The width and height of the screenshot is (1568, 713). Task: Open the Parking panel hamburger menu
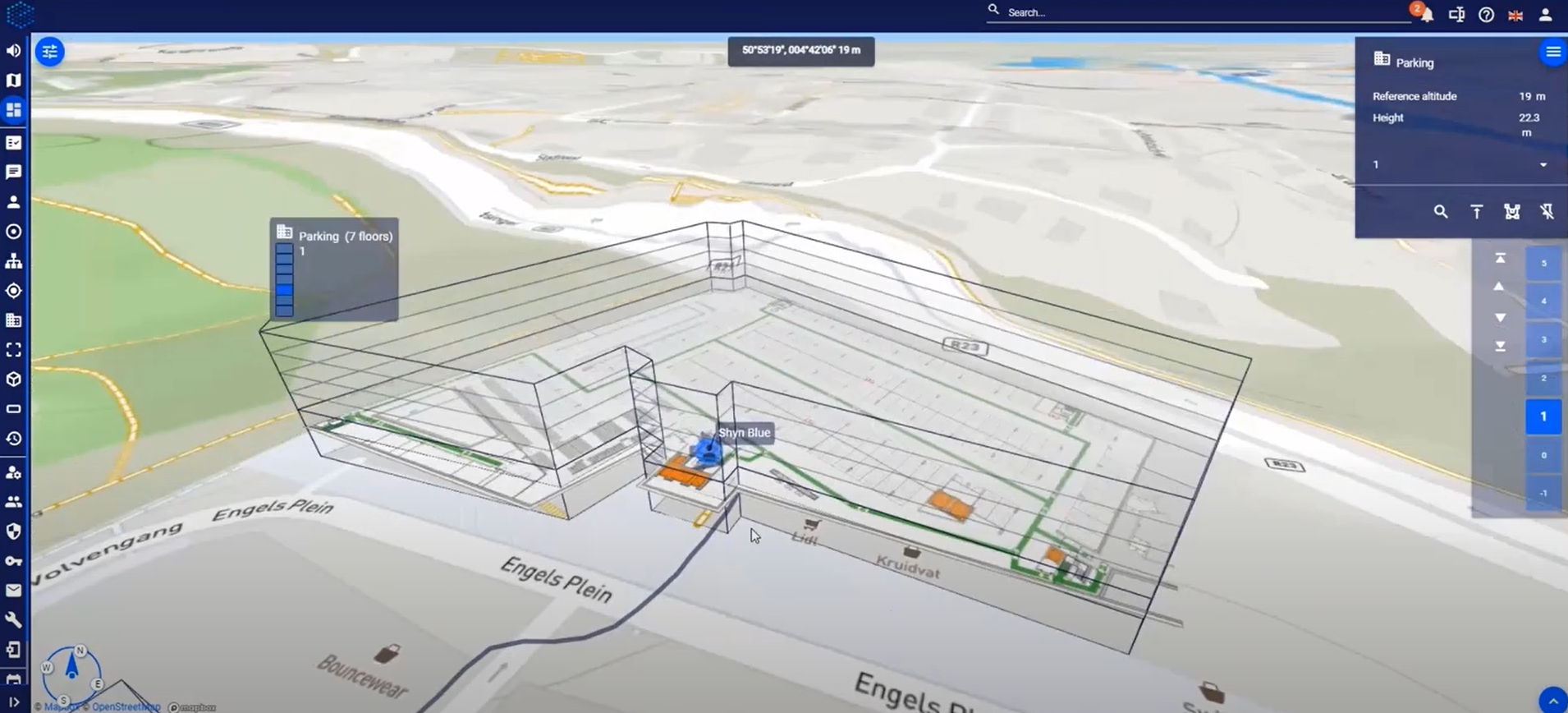pos(1552,53)
